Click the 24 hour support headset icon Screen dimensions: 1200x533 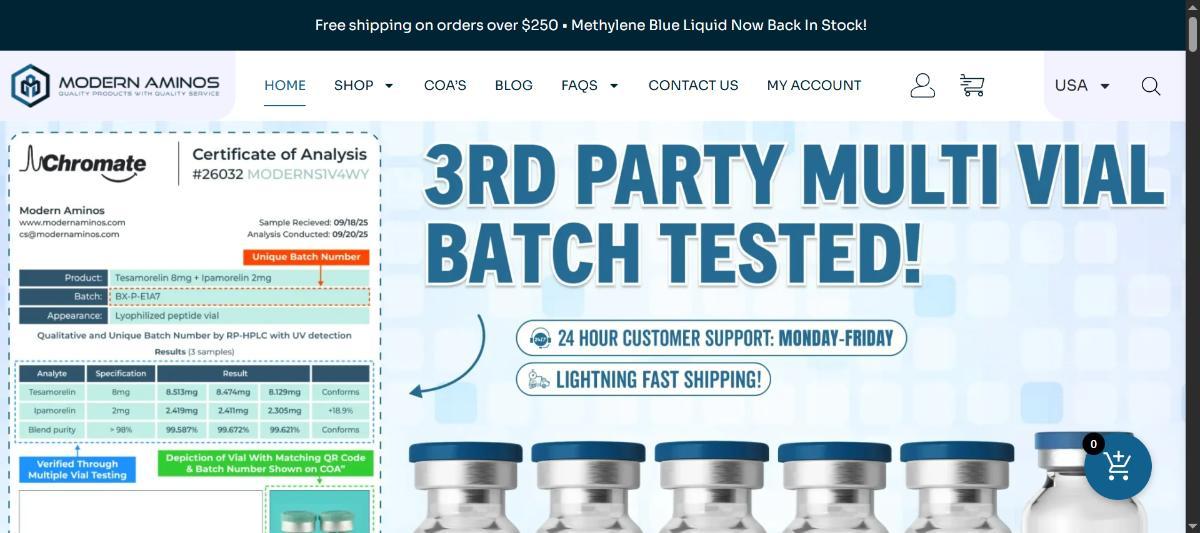pos(541,338)
